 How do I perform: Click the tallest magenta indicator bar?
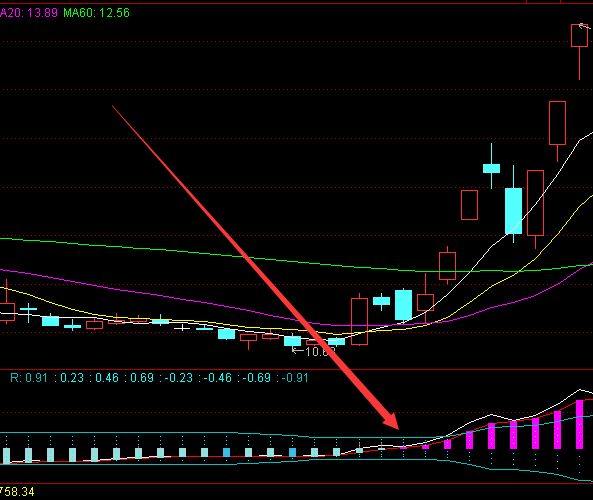pos(579,424)
